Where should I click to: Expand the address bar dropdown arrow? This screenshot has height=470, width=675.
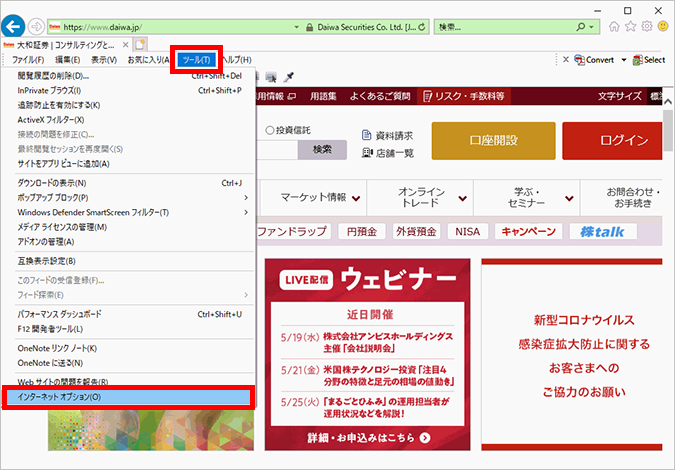[x=296, y=27]
